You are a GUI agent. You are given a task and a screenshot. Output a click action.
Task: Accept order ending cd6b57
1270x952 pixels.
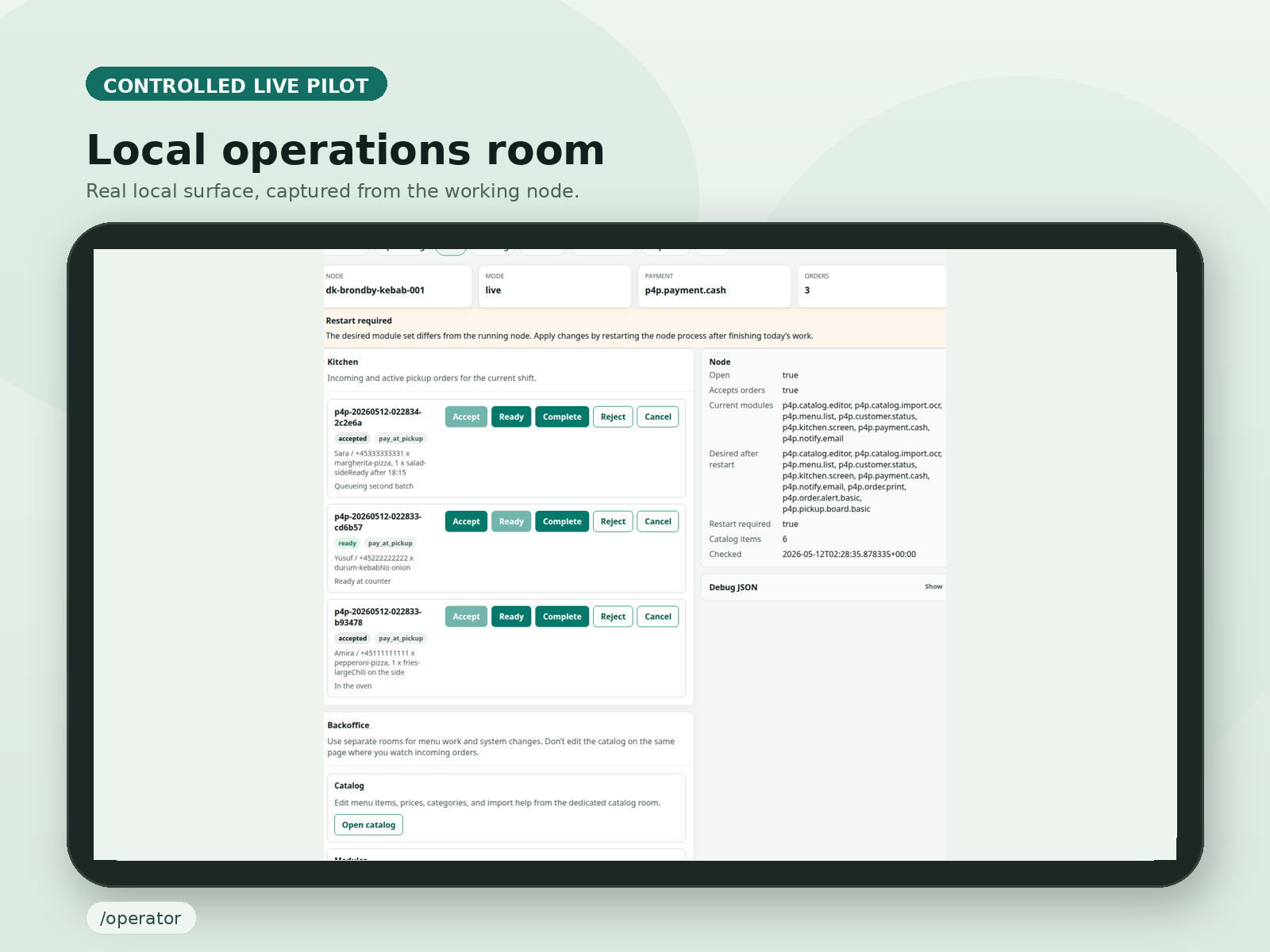(466, 521)
